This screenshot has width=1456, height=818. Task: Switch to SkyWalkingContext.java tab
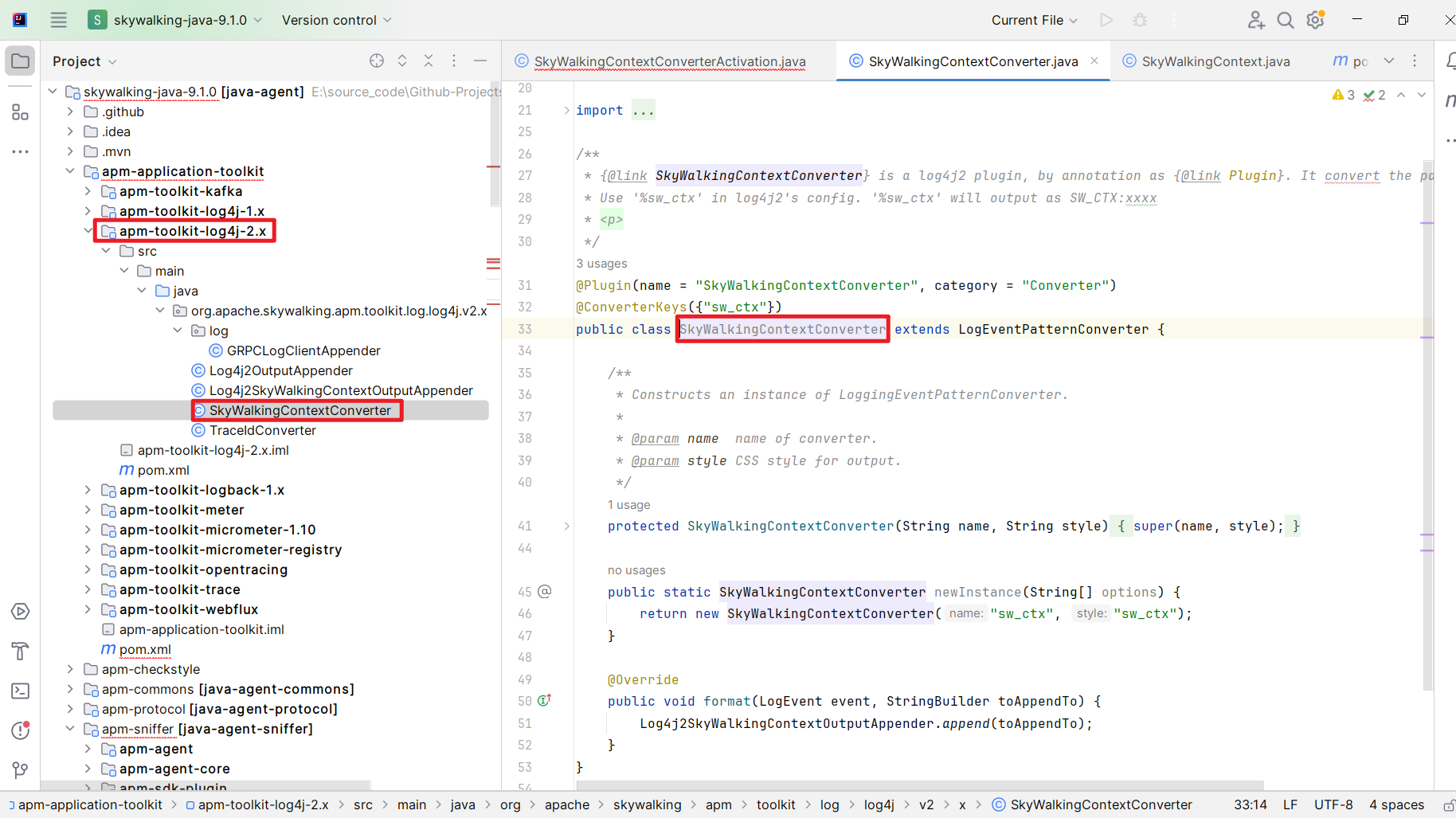click(x=1206, y=61)
